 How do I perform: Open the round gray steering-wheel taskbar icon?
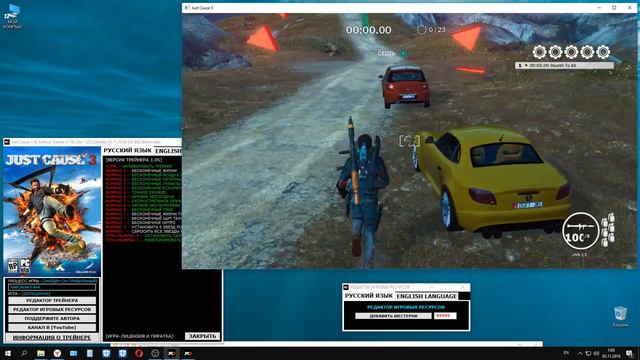click(x=155, y=353)
